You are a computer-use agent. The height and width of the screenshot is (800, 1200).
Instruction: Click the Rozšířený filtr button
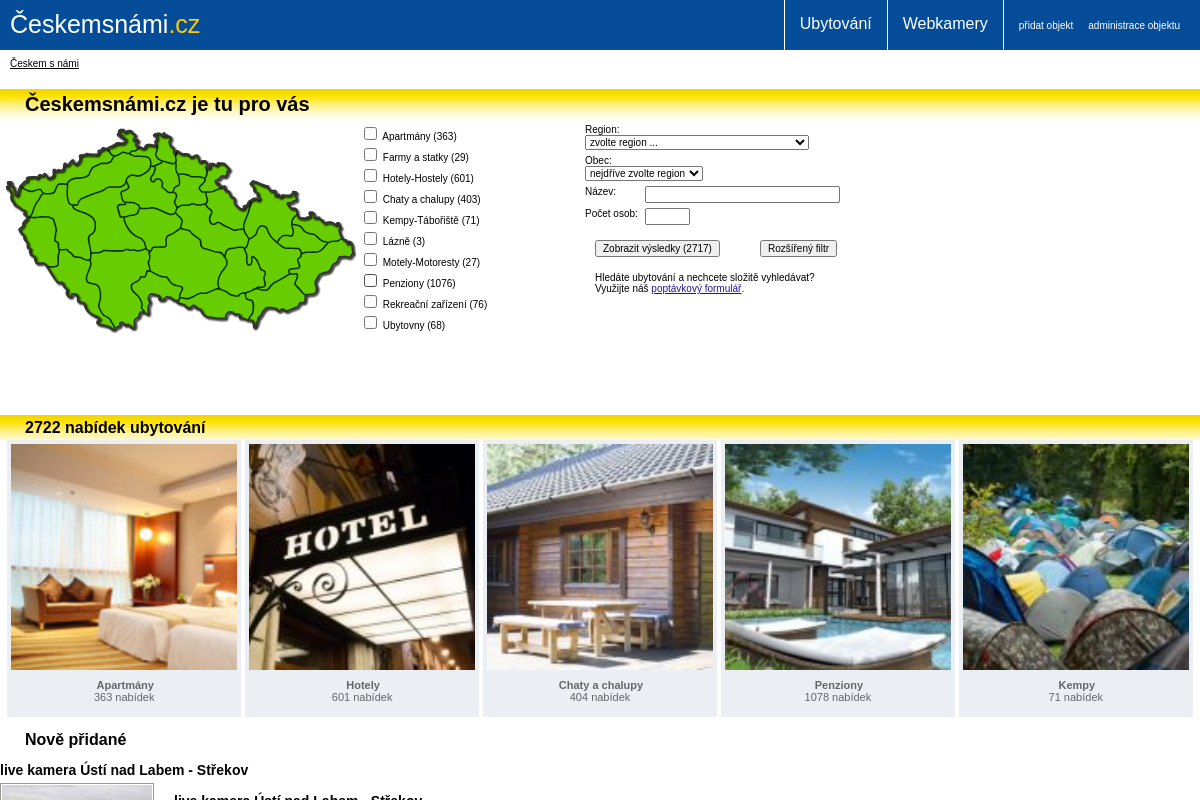coord(798,248)
